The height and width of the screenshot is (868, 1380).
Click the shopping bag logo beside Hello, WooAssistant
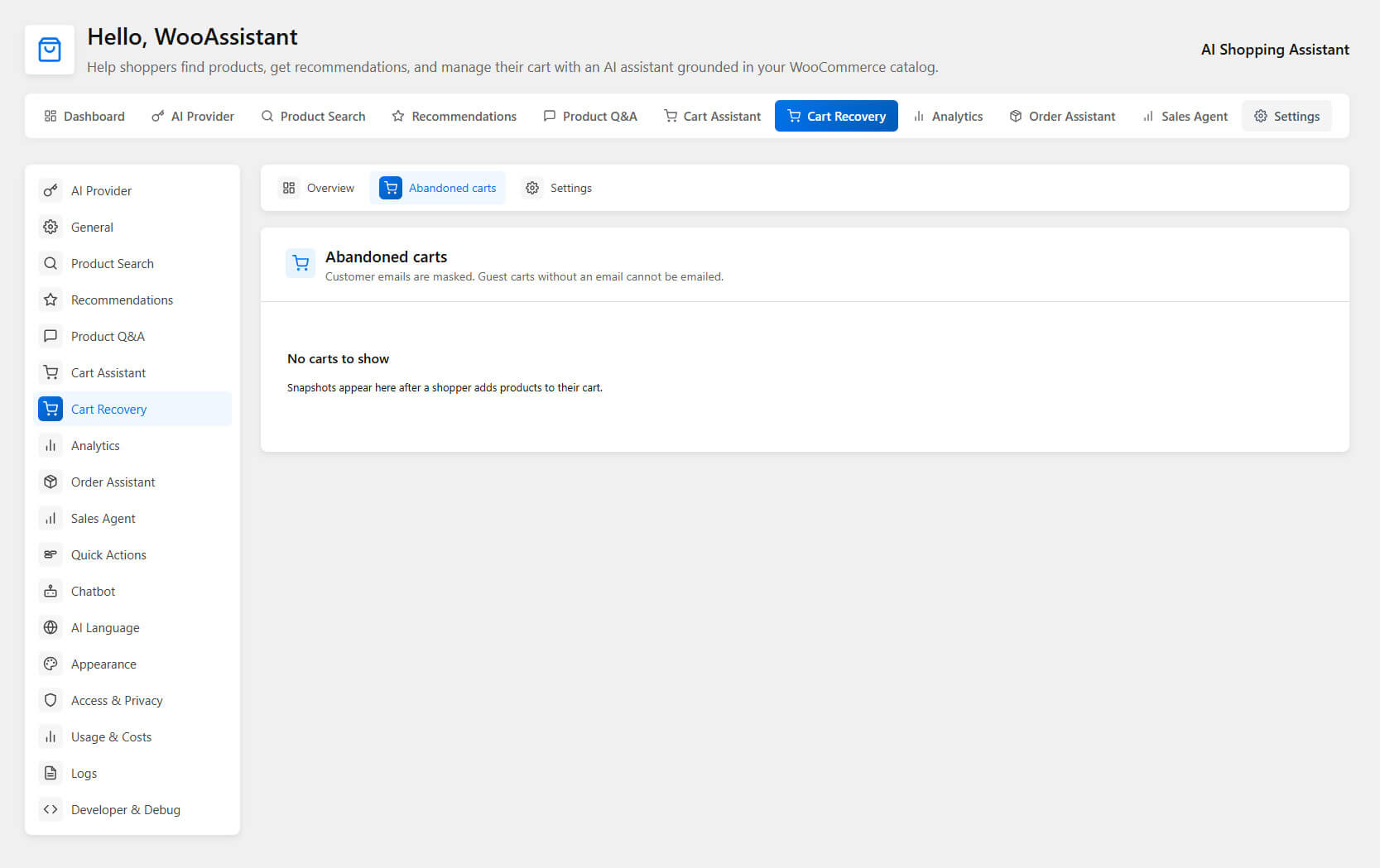point(50,50)
